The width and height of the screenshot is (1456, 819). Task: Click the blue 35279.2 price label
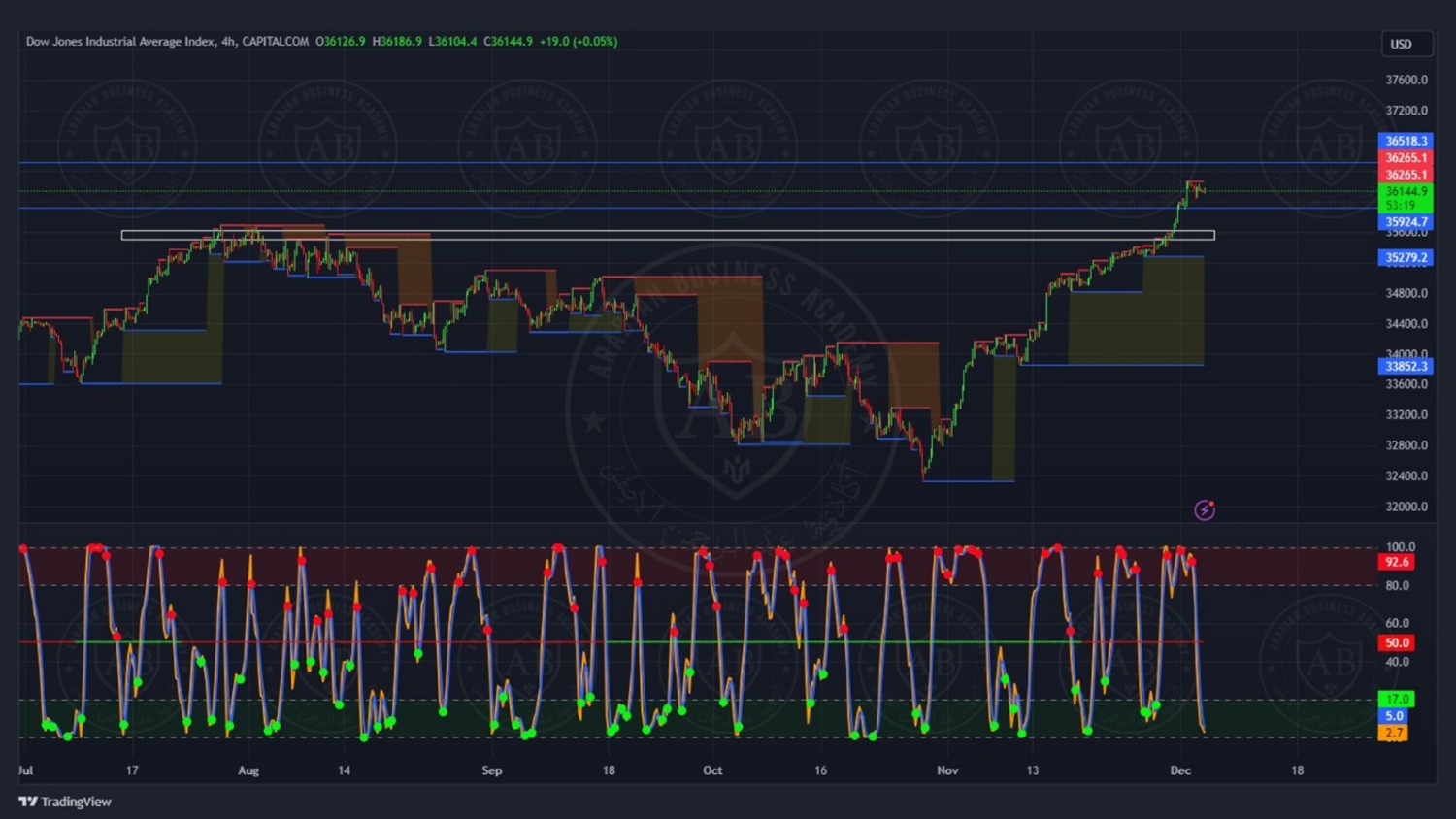coord(1406,258)
